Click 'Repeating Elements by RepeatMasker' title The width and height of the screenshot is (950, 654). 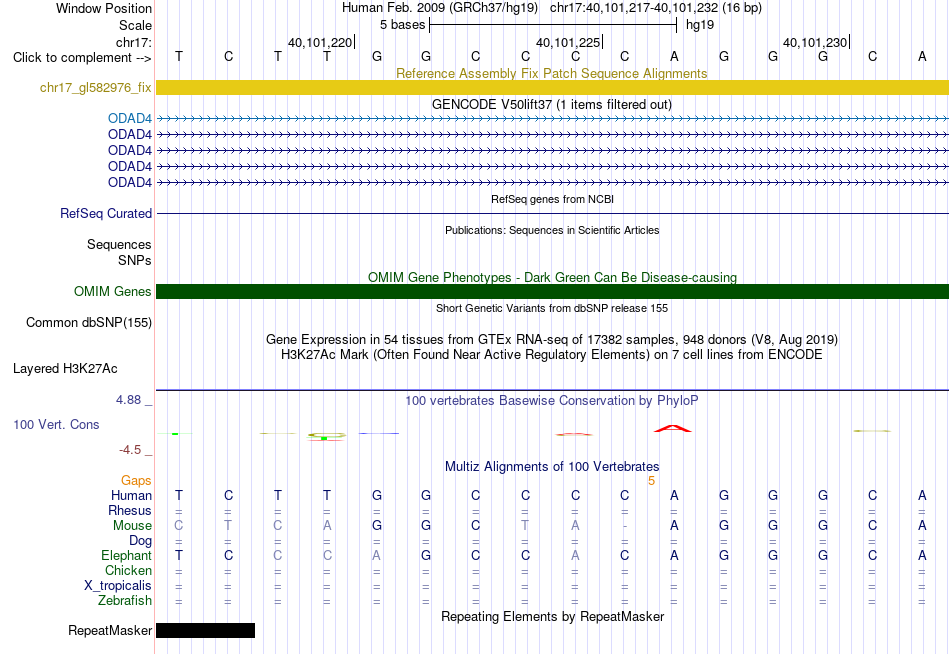[553, 616]
